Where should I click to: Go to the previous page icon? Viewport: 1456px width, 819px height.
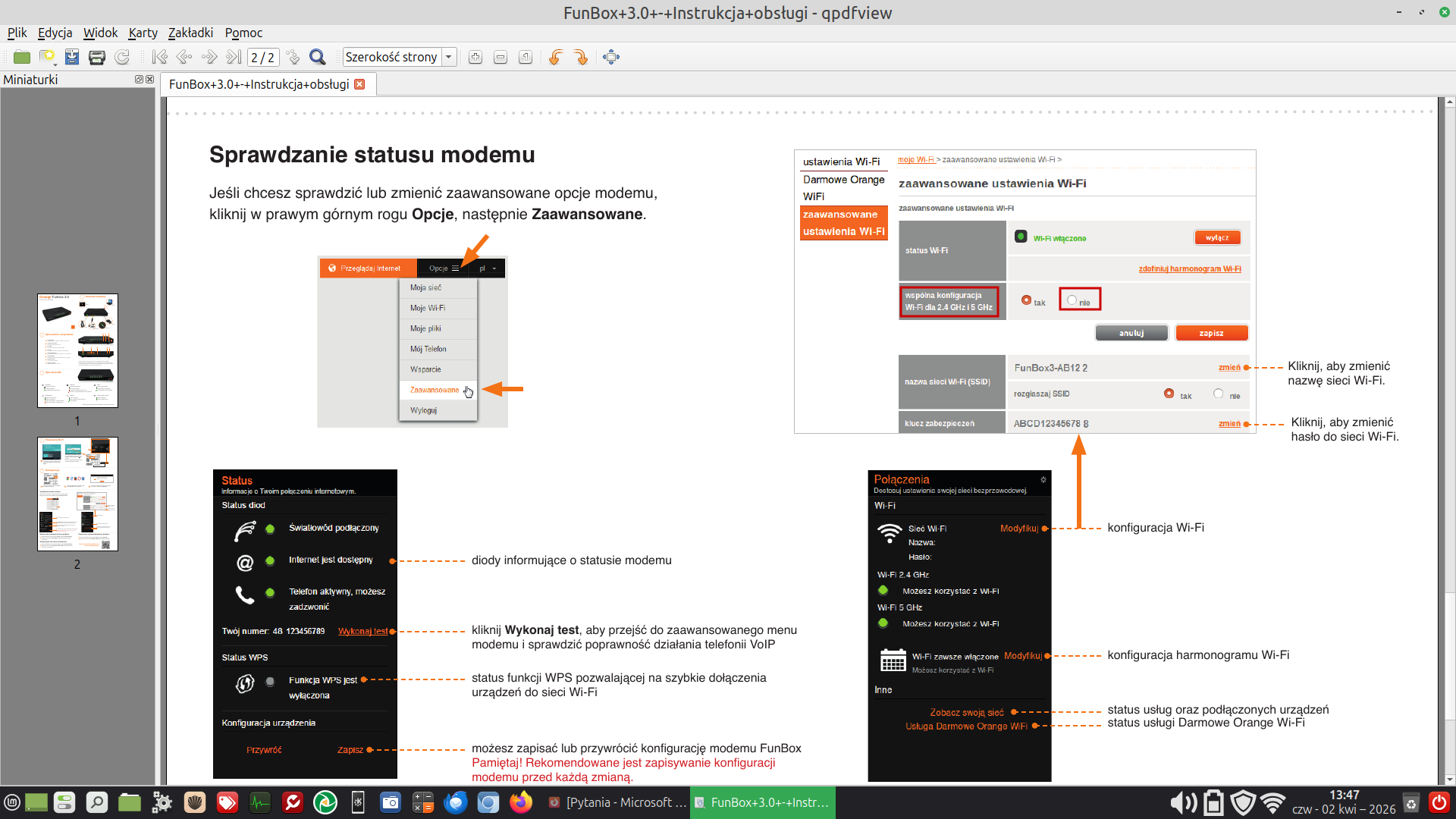184,58
